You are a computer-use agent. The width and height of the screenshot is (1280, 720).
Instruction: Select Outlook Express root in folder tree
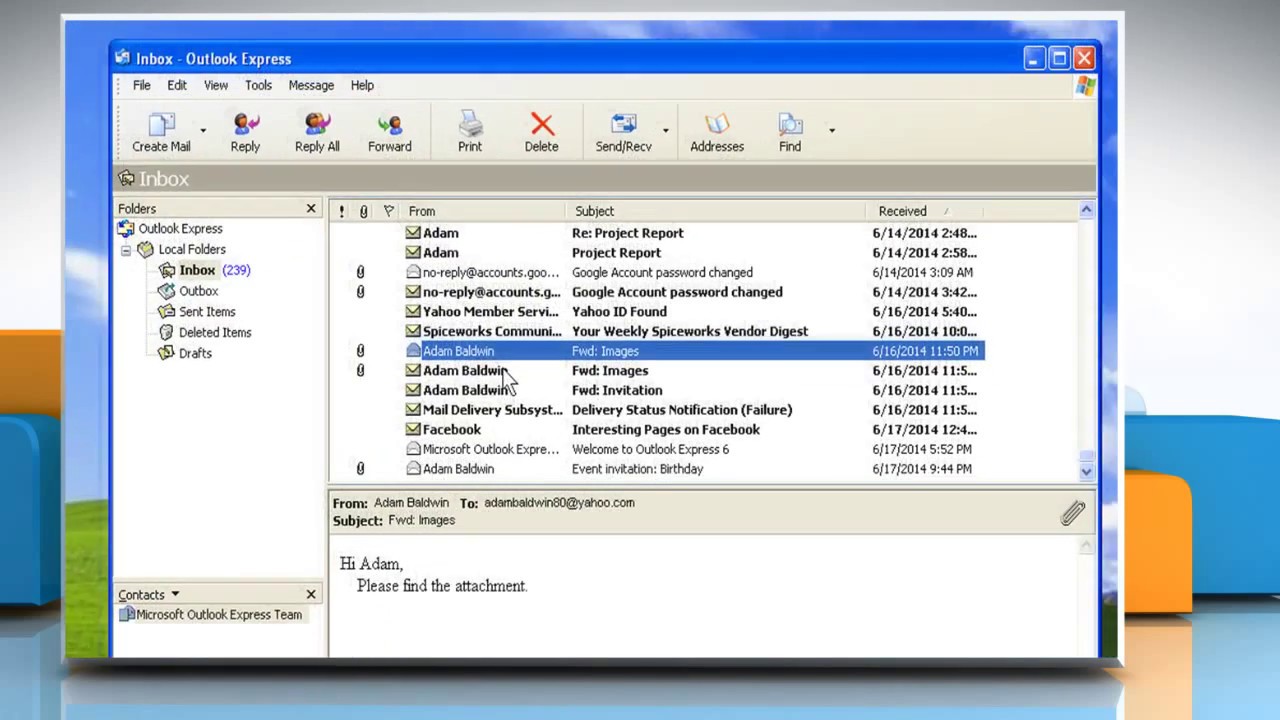coord(180,228)
